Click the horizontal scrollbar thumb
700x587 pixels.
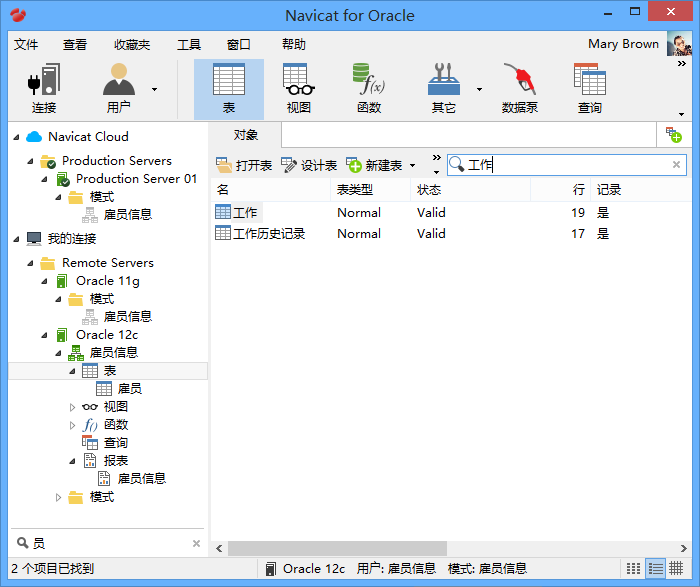tap(337, 548)
